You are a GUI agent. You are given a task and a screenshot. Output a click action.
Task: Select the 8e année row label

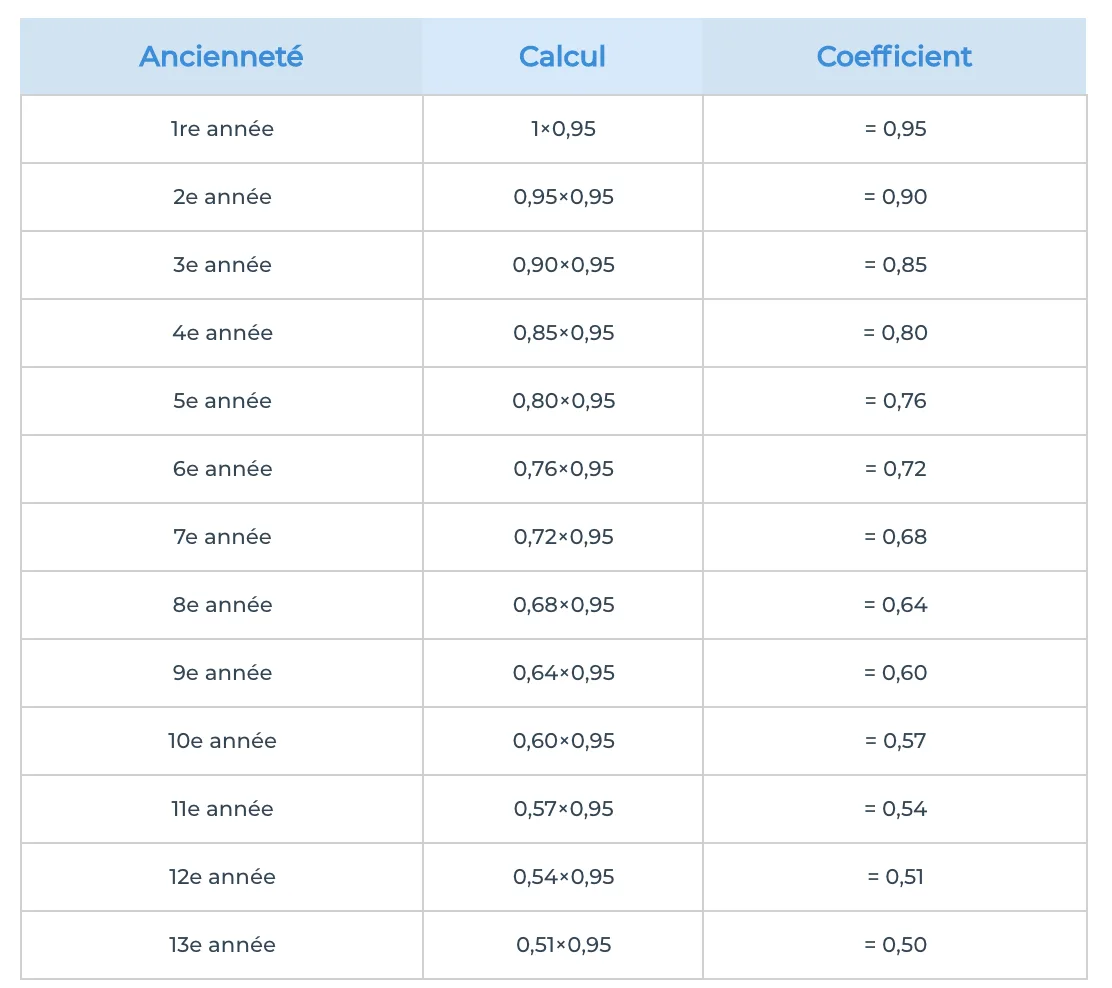coord(222,605)
